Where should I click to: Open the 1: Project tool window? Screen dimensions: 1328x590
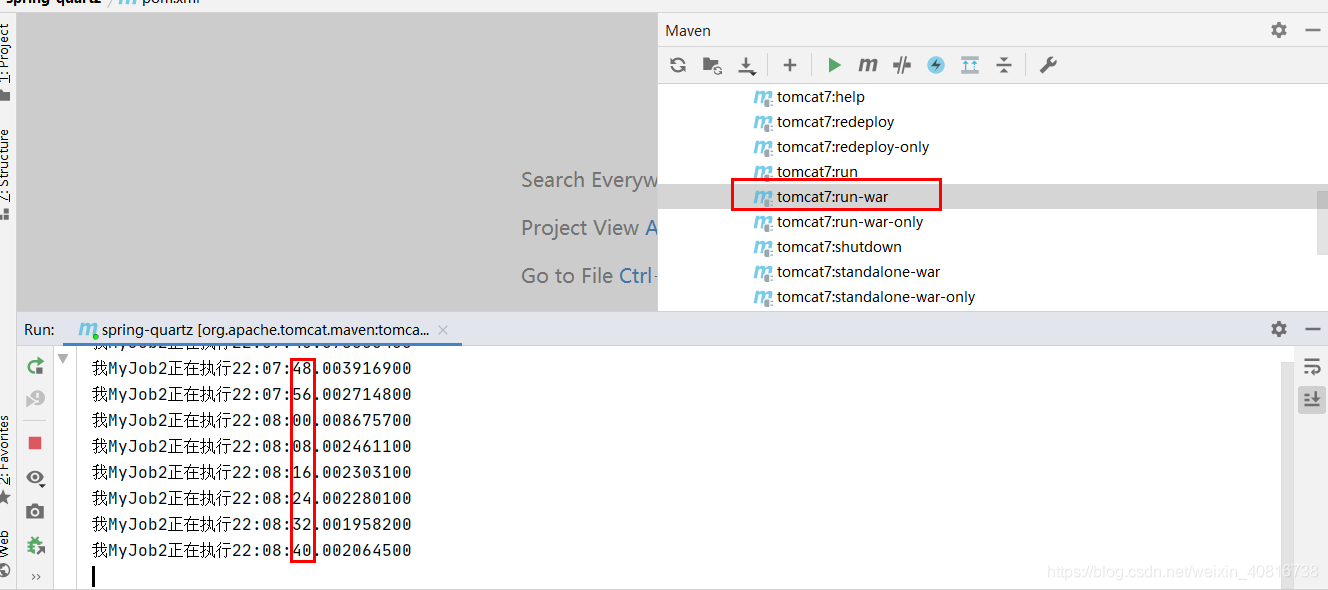point(6,60)
